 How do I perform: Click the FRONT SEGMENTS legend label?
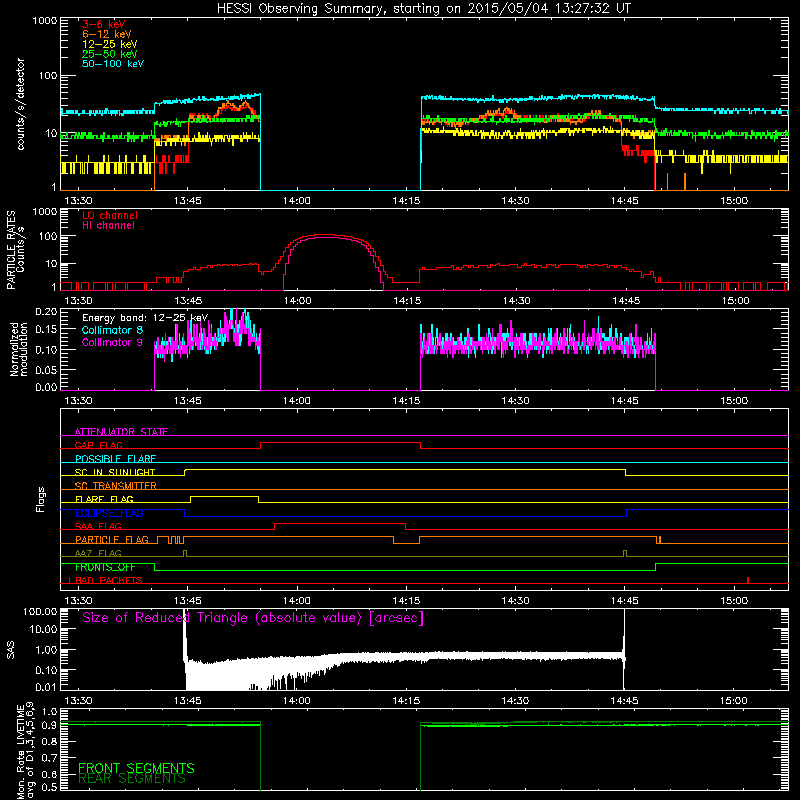[x=136, y=768]
